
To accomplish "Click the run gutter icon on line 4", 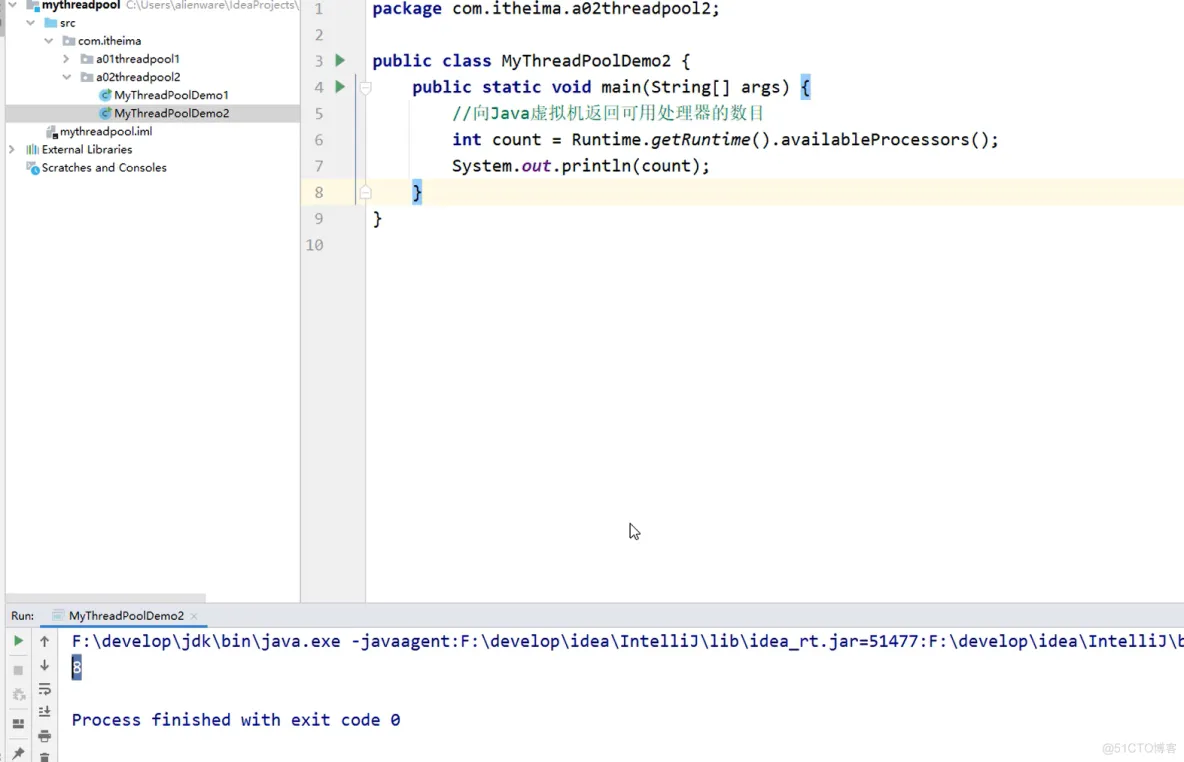I will [x=339, y=87].
